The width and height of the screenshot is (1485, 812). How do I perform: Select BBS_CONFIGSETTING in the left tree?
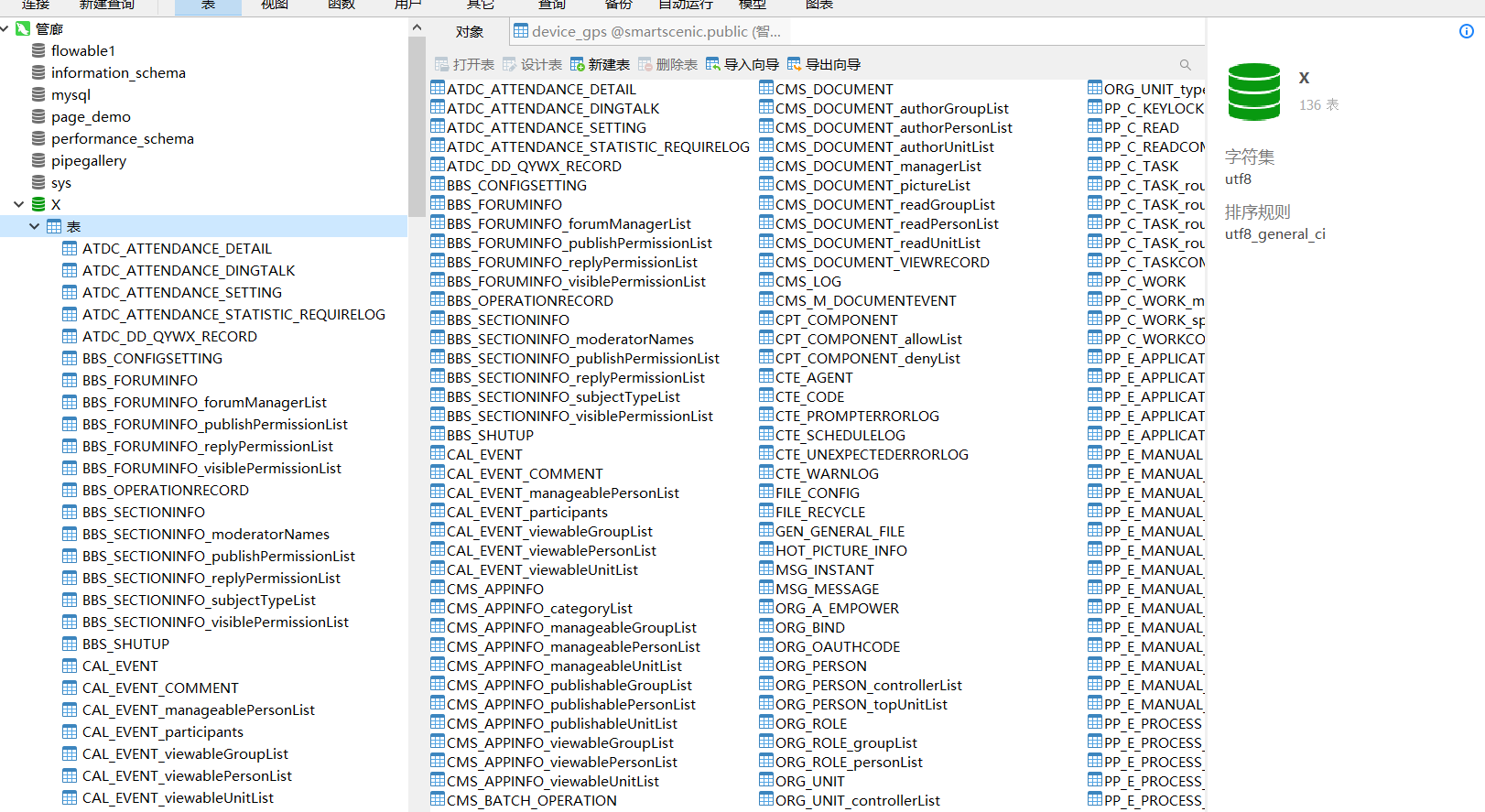pyautogui.click(x=152, y=358)
